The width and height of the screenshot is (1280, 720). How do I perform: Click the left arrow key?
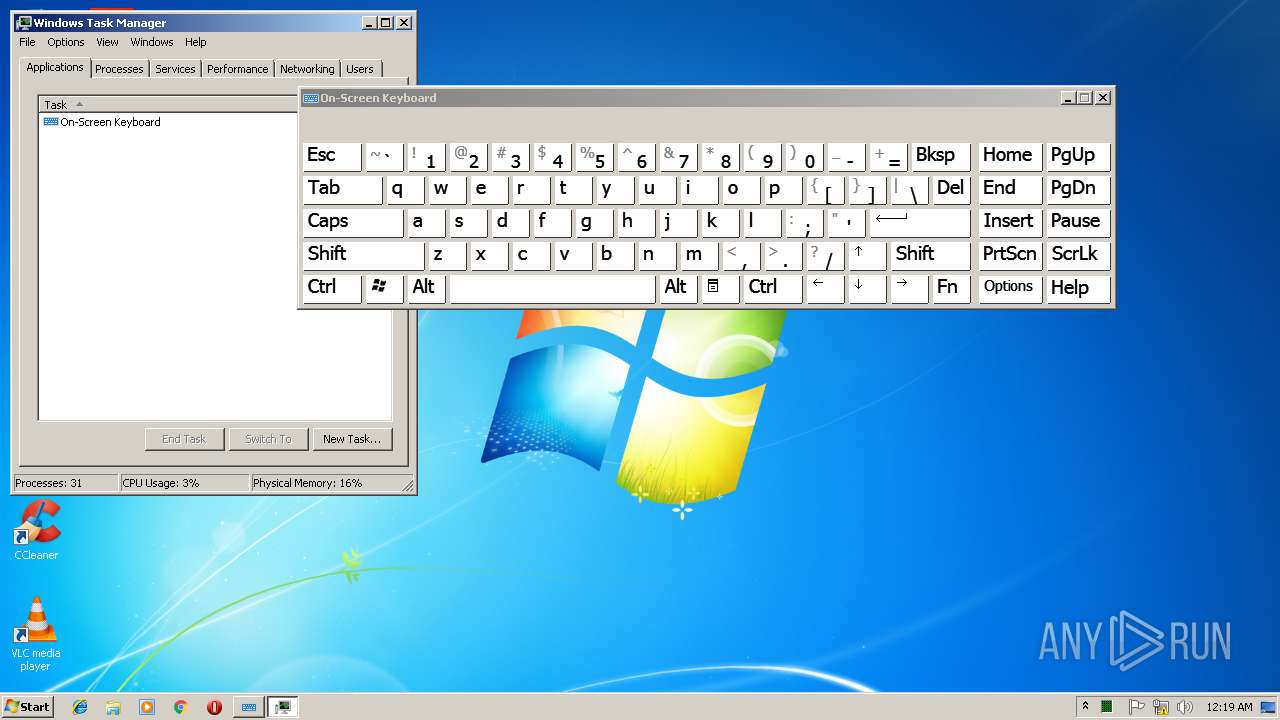[x=825, y=288]
